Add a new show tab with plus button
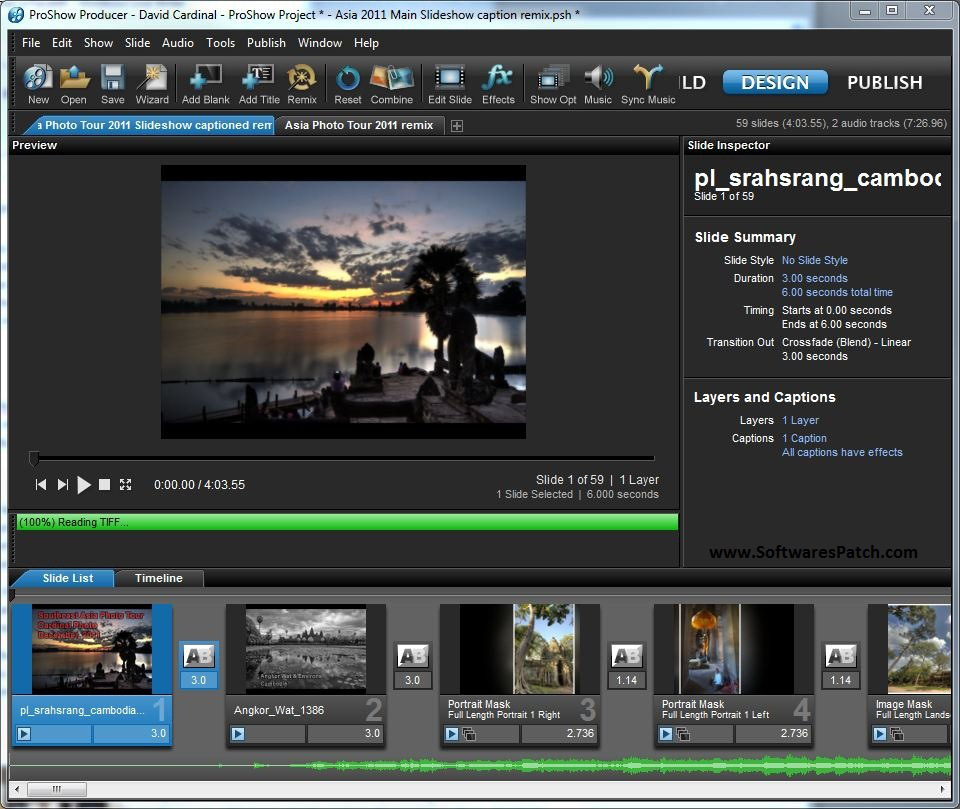Screen dimensions: 960x809 pyautogui.click(x=457, y=126)
